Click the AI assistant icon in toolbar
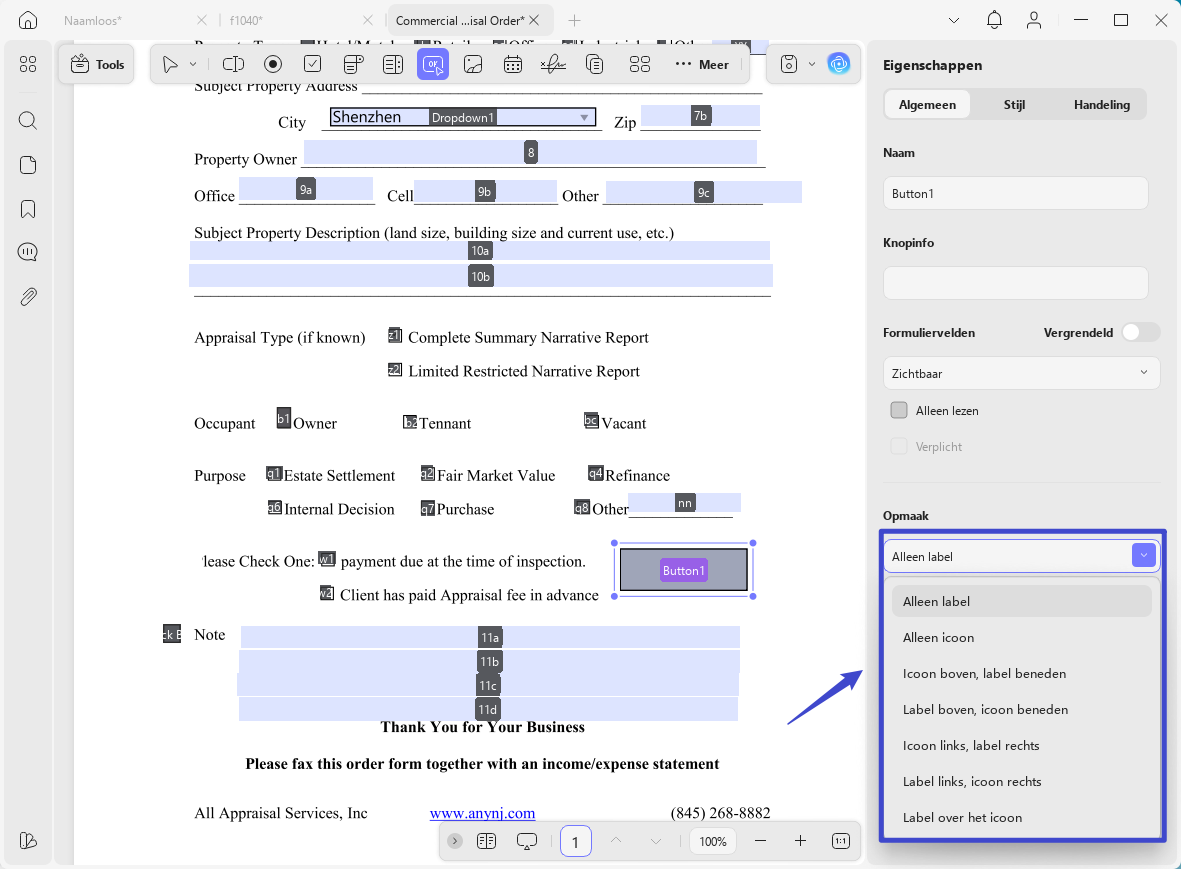This screenshot has height=869, width=1181. (838, 64)
